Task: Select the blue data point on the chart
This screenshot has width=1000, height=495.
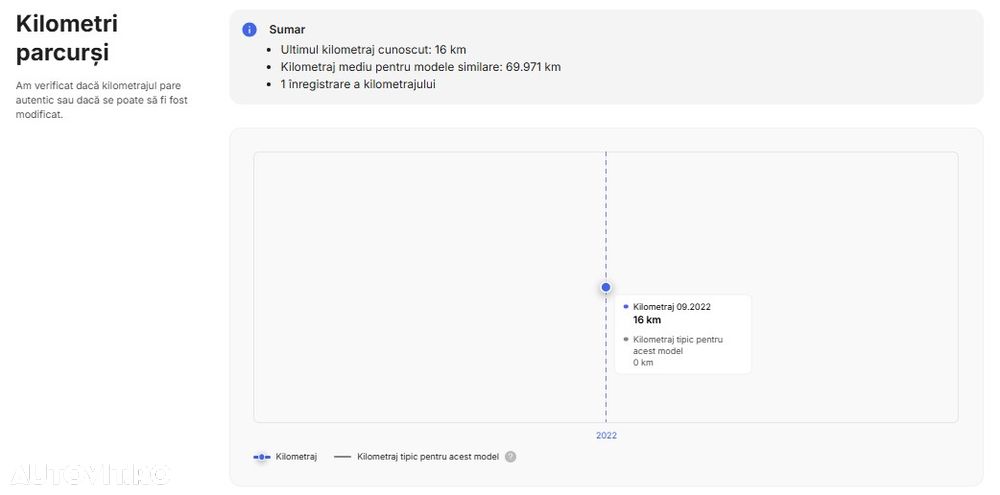Action: click(x=606, y=288)
